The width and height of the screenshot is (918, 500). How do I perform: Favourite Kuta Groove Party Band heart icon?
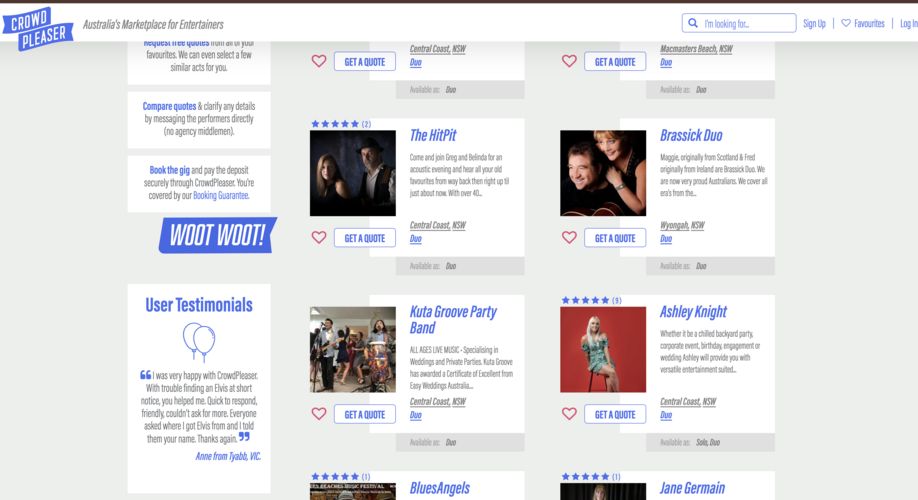(x=318, y=414)
